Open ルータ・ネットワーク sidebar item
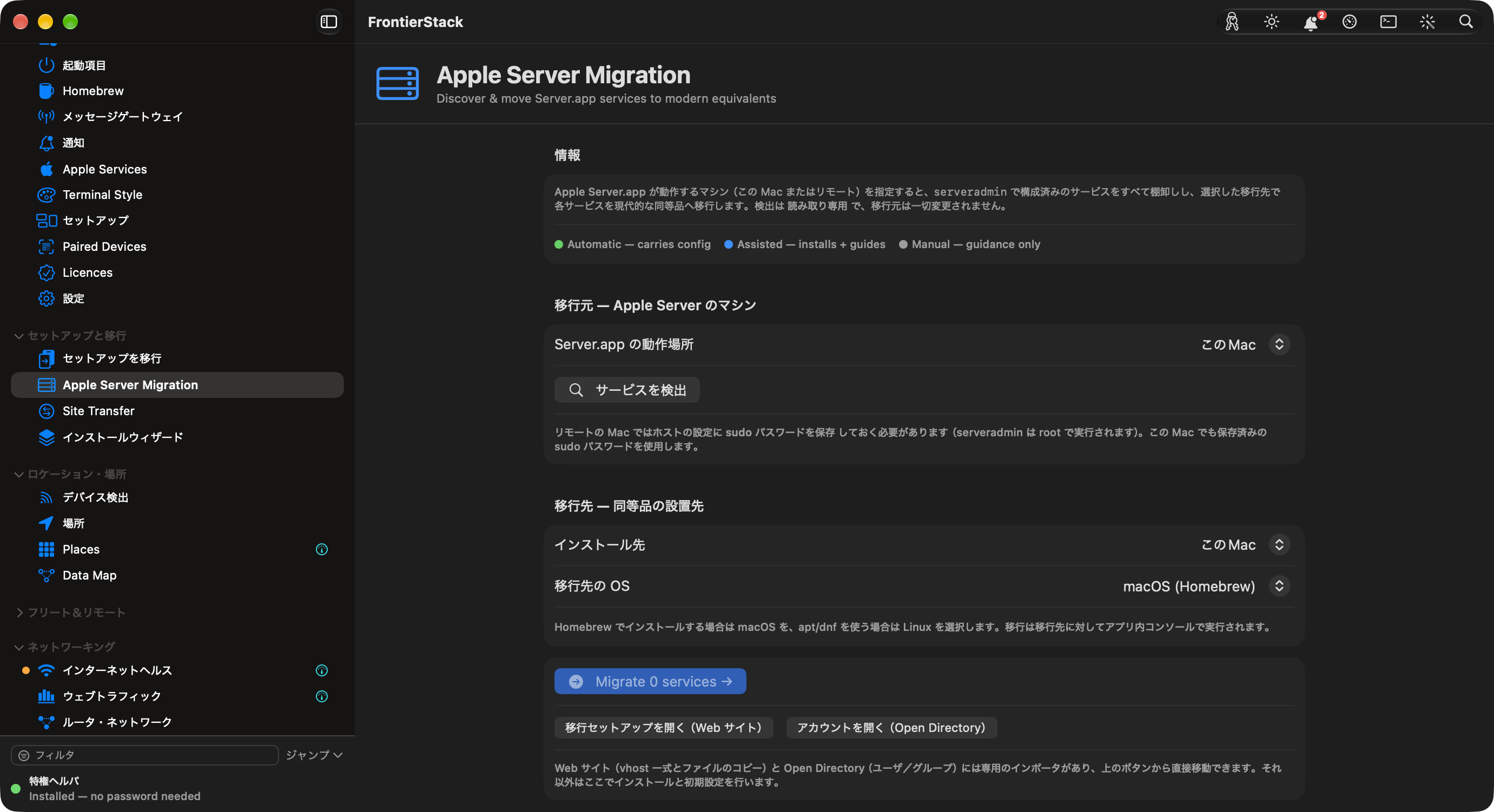Viewport: 1494px width, 812px height. tap(177, 722)
